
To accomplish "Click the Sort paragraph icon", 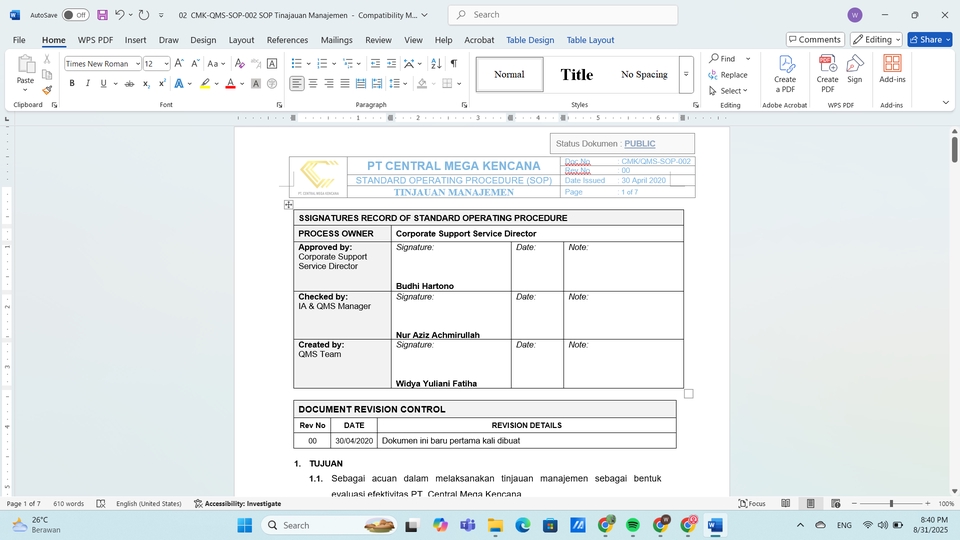I will pyautogui.click(x=434, y=63).
